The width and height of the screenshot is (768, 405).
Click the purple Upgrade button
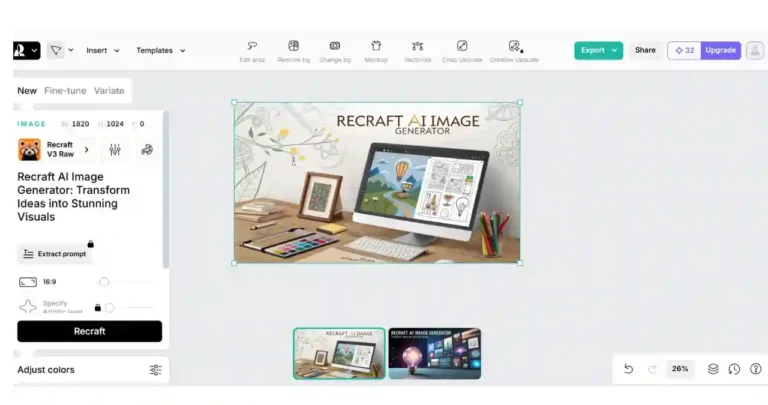click(x=720, y=50)
